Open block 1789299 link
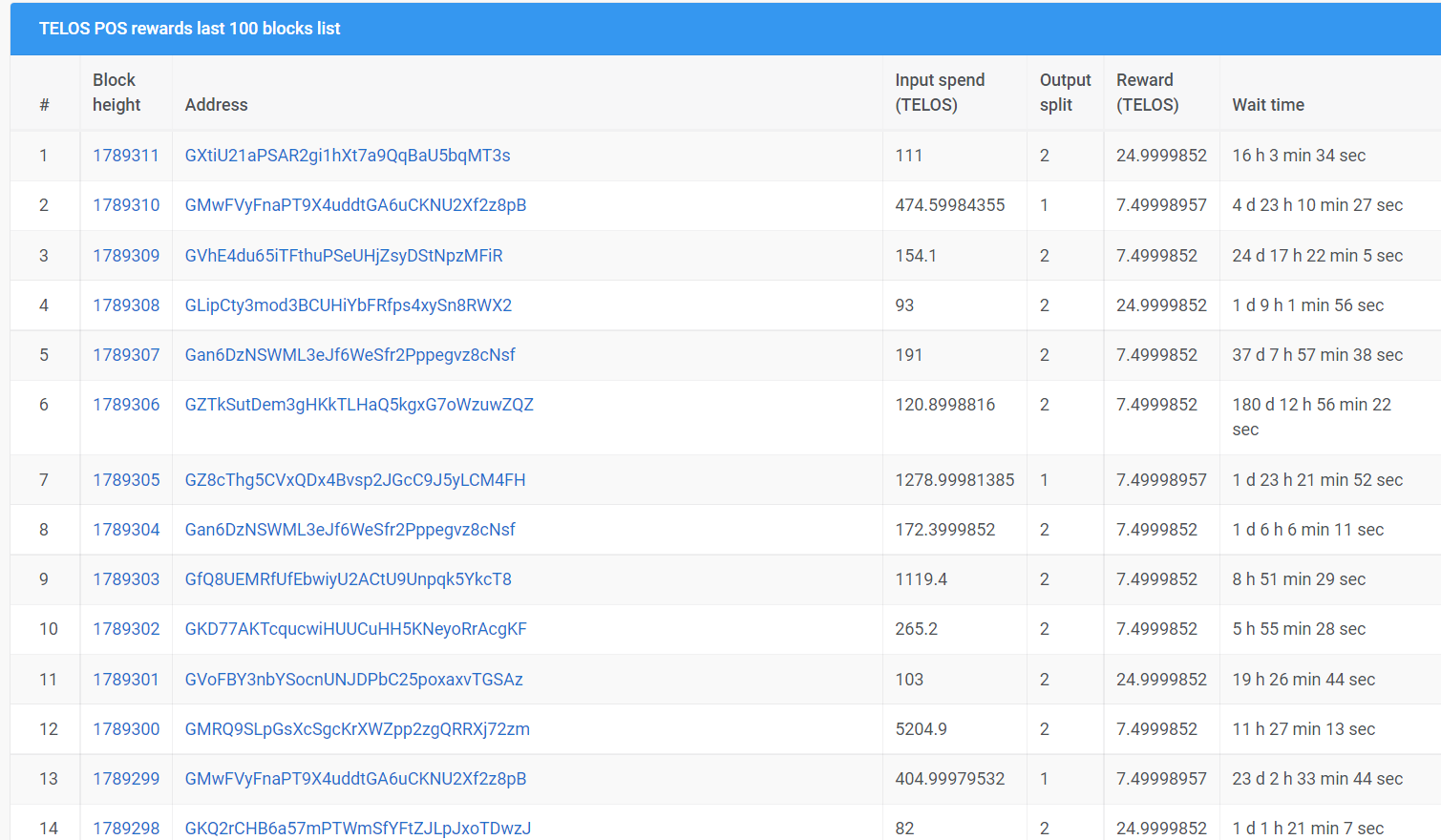1441x840 pixels. pyautogui.click(x=126, y=779)
